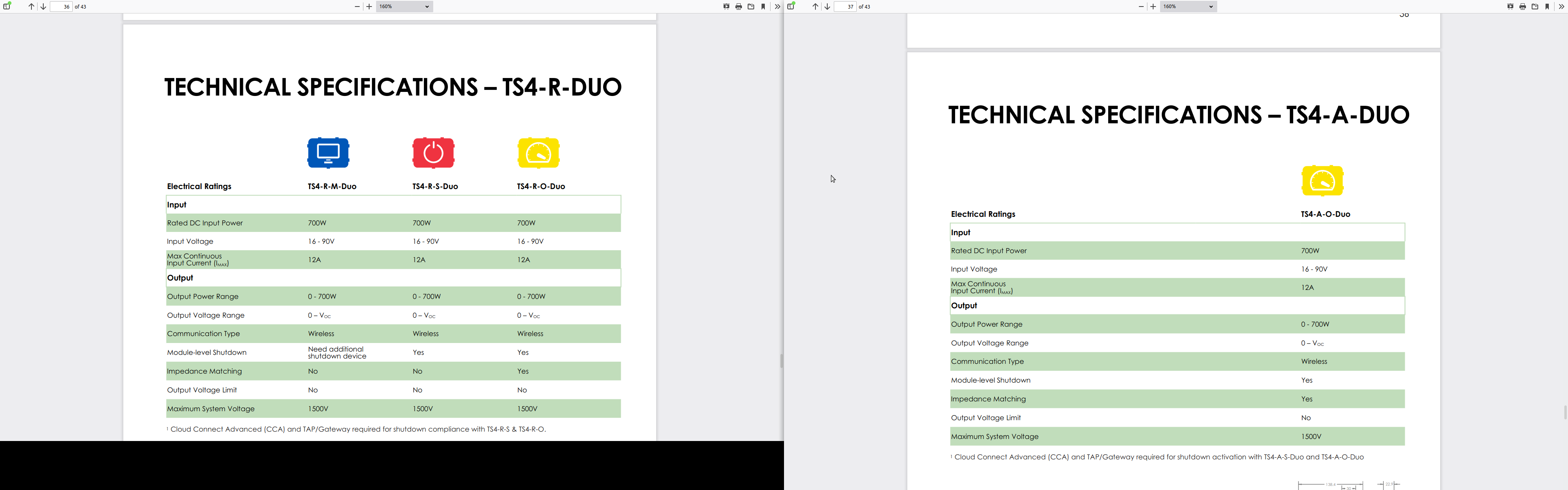Expand tools menu in left viewer toolbar
Screen dimensions: 1568x490
(x=777, y=7)
